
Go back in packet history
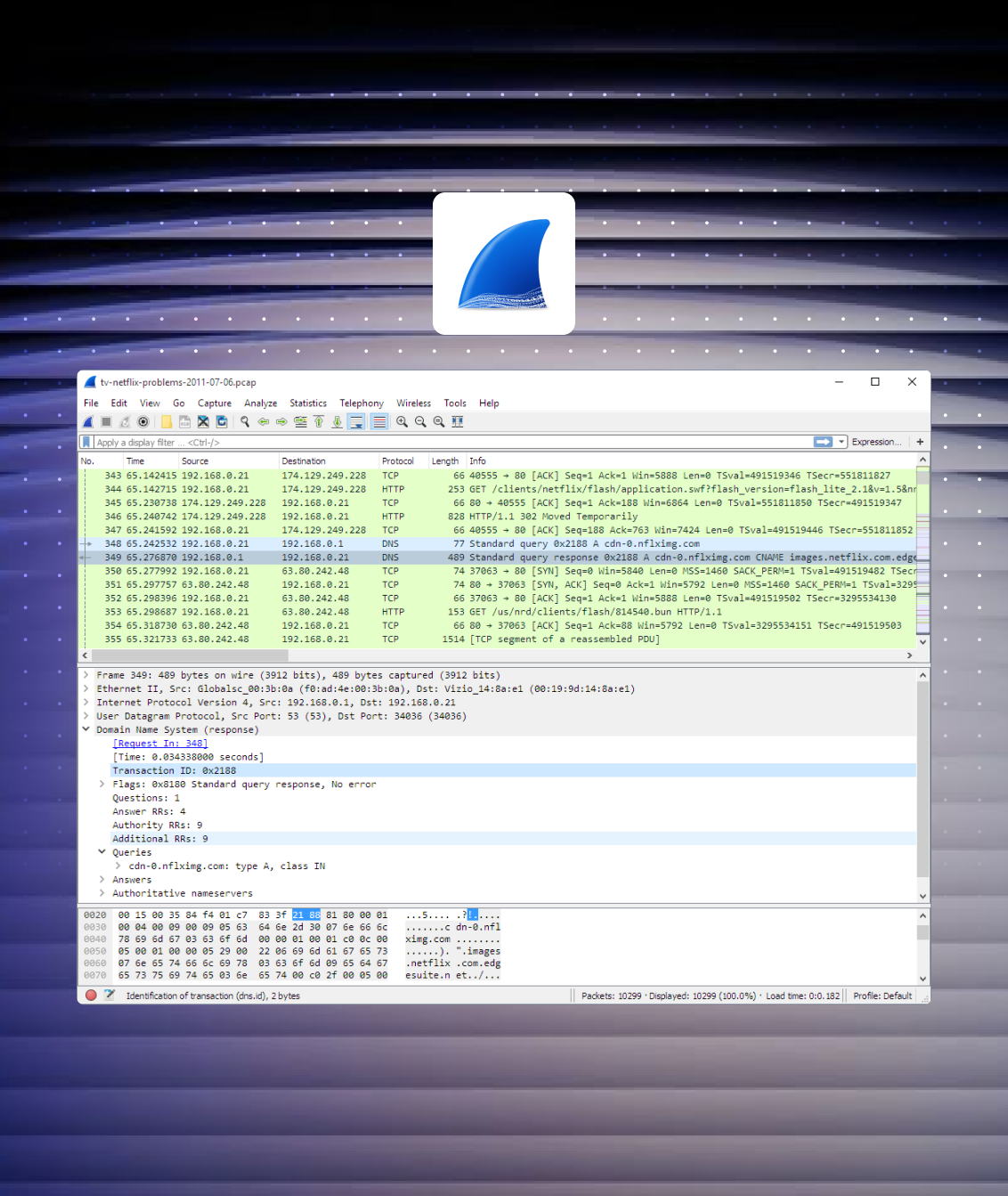click(x=264, y=422)
